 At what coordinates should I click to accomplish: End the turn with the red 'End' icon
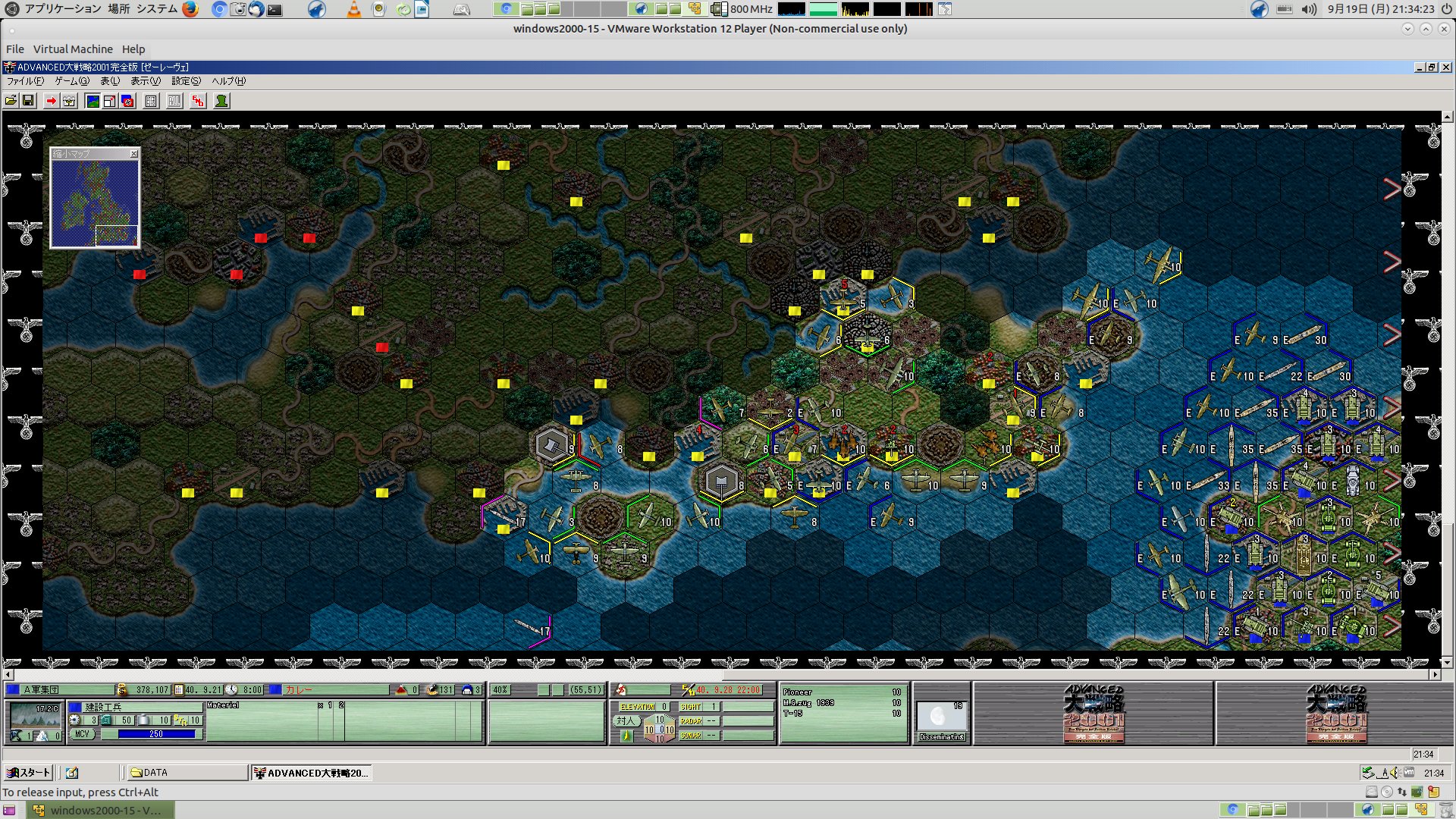[198, 101]
